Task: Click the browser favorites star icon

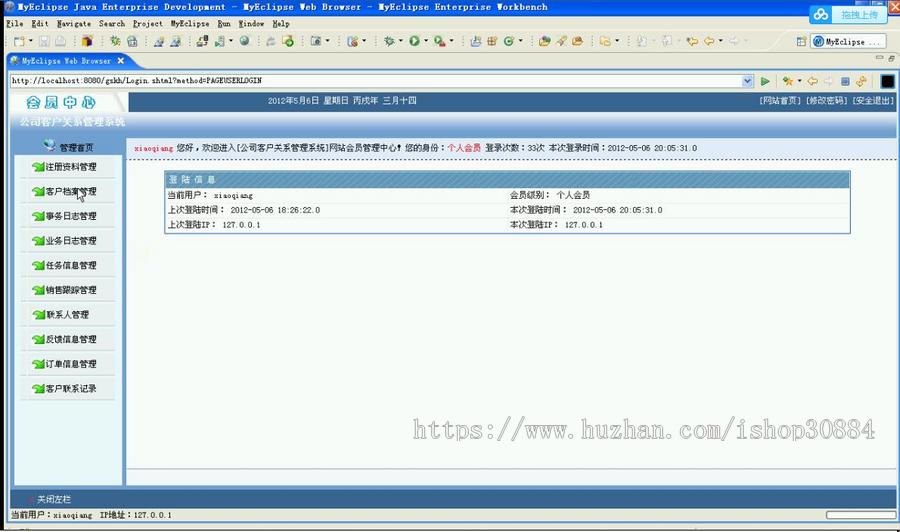Action: coord(788,81)
